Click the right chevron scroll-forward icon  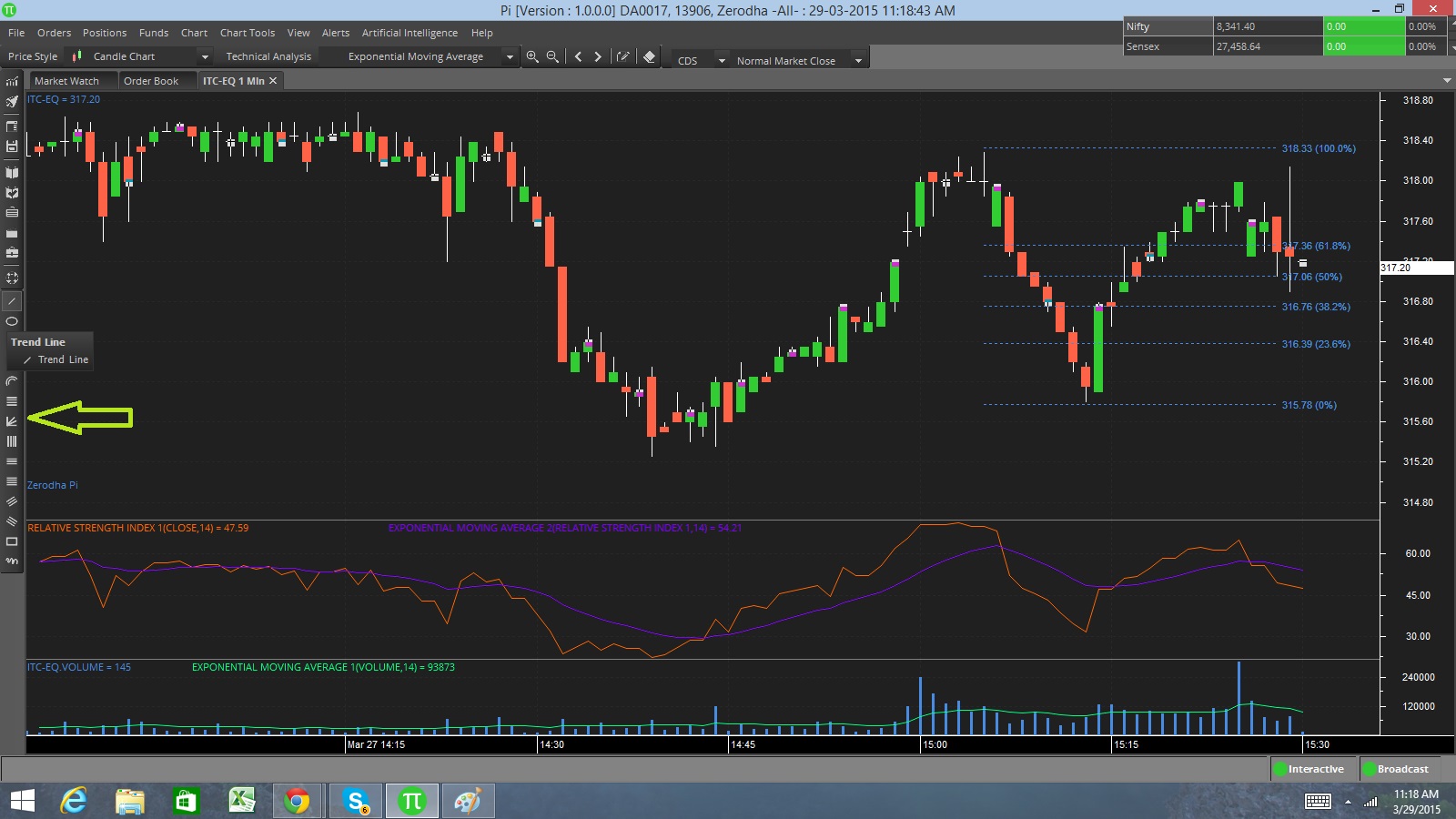click(598, 56)
